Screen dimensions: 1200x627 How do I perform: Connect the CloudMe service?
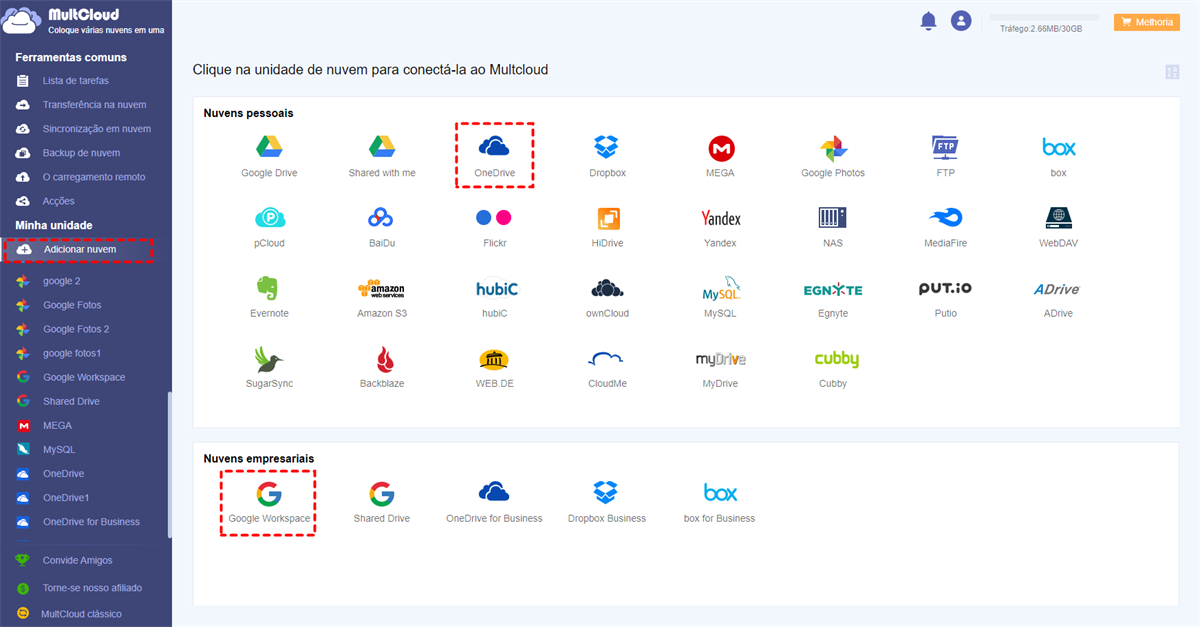(607, 367)
